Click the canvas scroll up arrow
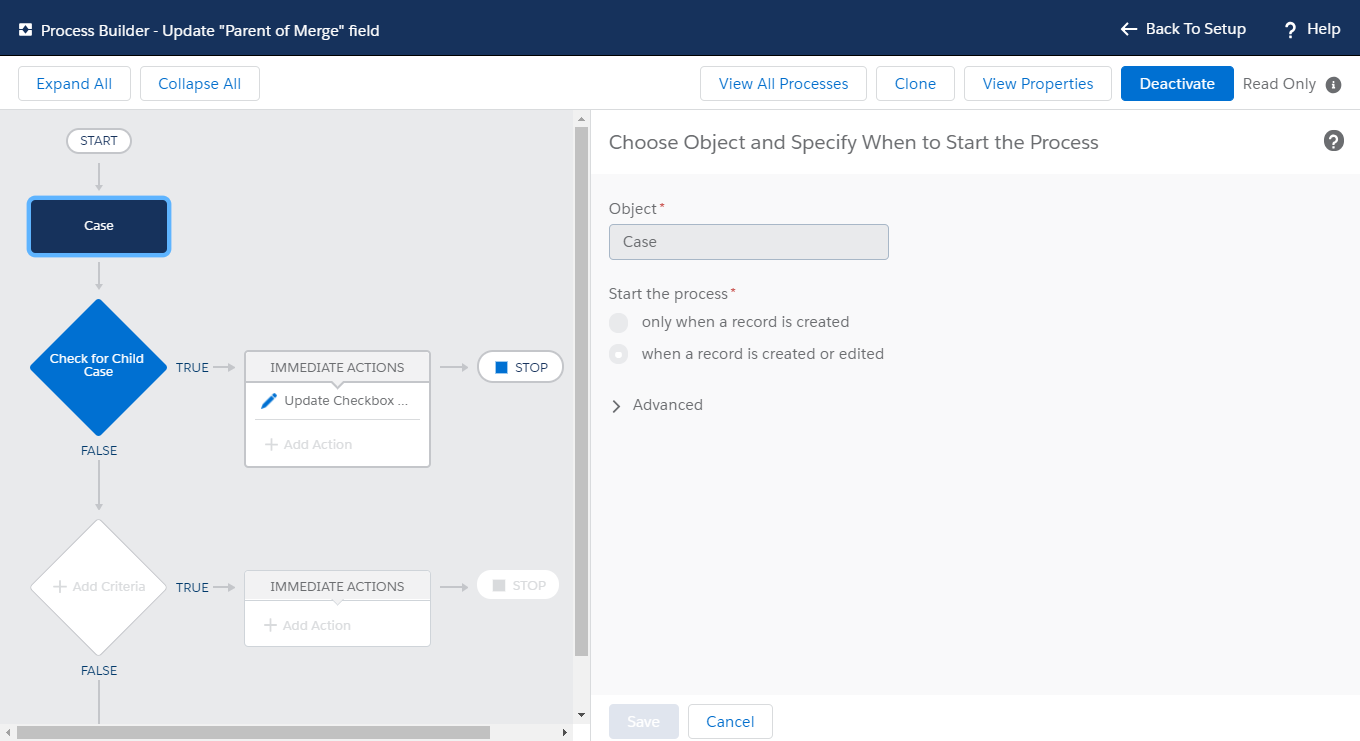This screenshot has width=1360, height=741. pos(582,118)
